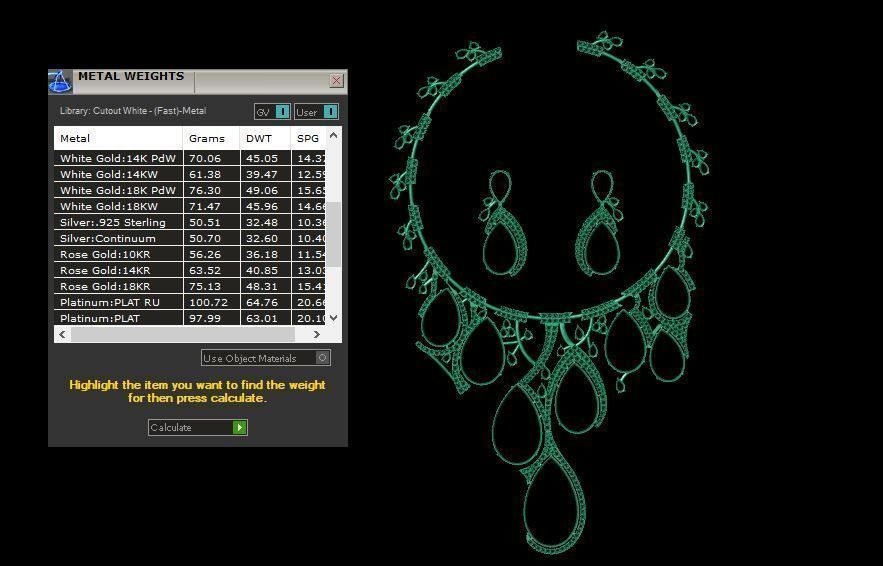Image resolution: width=883 pixels, height=566 pixels.
Task: Select the Rose Gold:18KR row
Action: pos(190,286)
